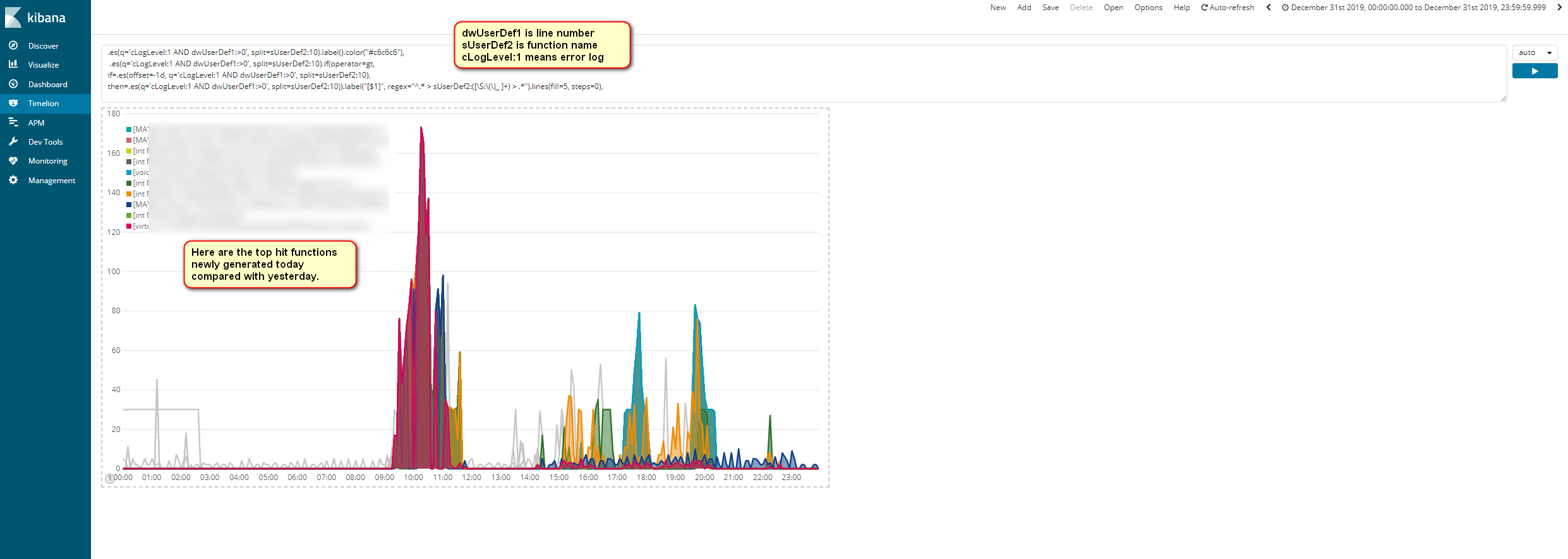The width and height of the screenshot is (1568, 559).
Task: Select the Timelion mask icon in sidebar
Action: pos(13,103)
